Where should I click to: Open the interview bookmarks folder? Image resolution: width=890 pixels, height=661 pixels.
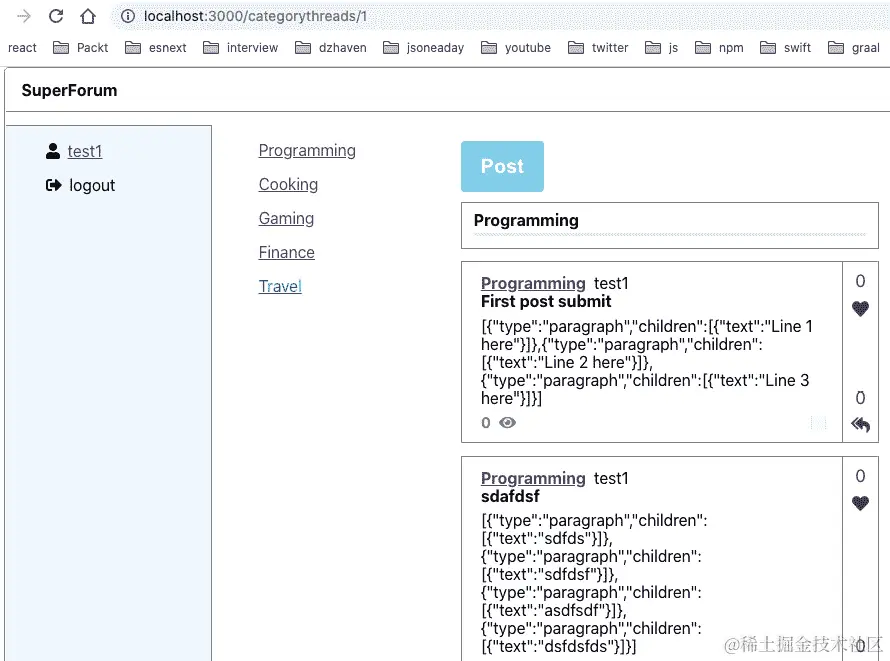coord(241,48)
